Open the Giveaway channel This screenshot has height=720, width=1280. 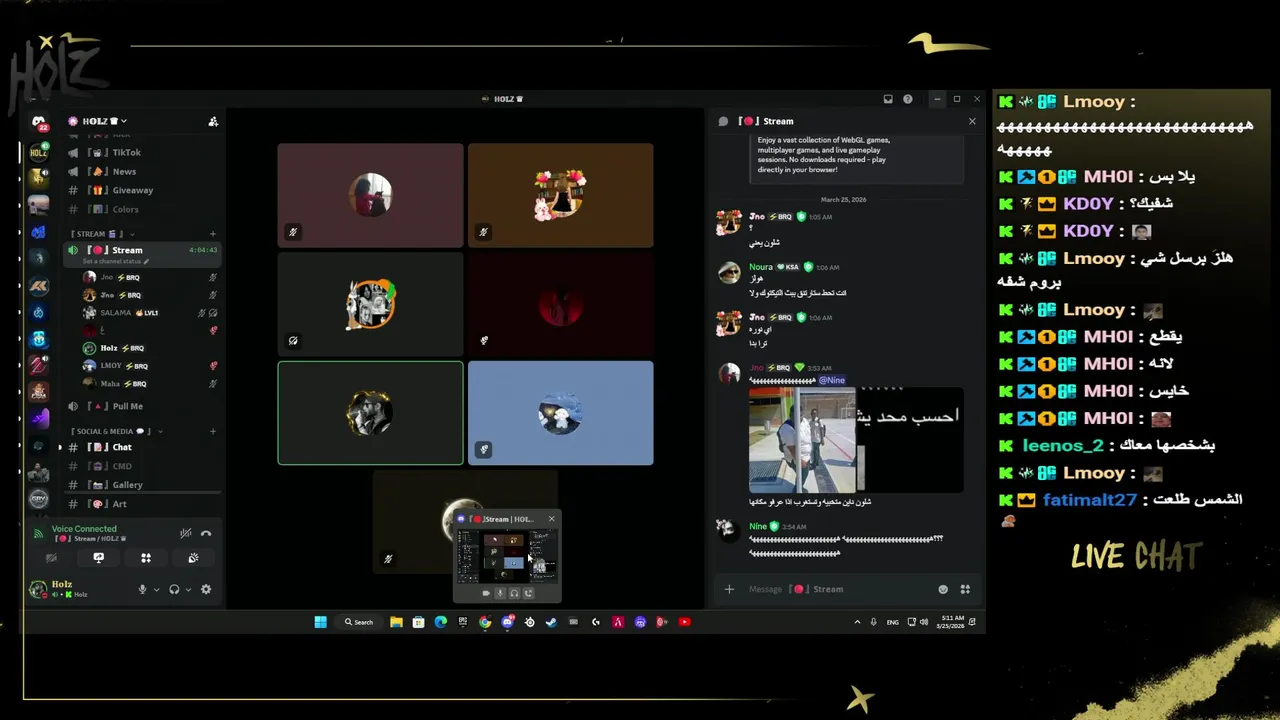coord(142,190)
